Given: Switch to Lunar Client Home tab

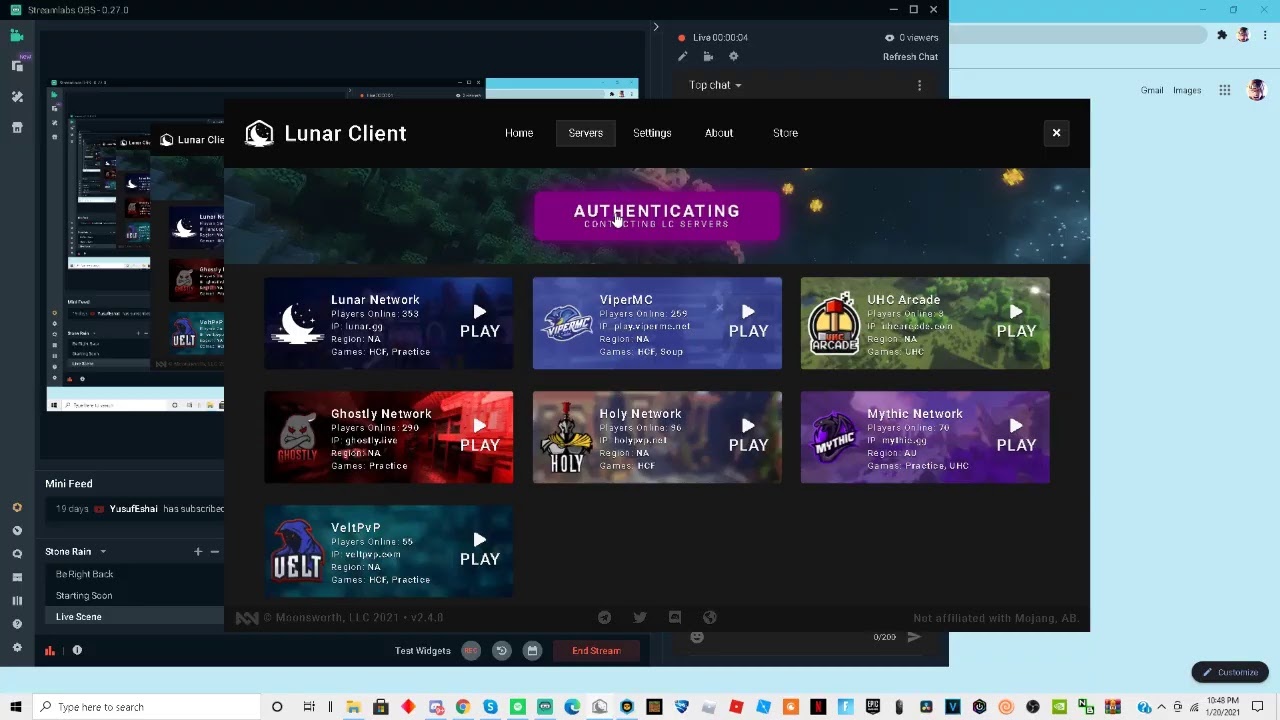Looking at the screenshot, I should click(x=519, y=133).
